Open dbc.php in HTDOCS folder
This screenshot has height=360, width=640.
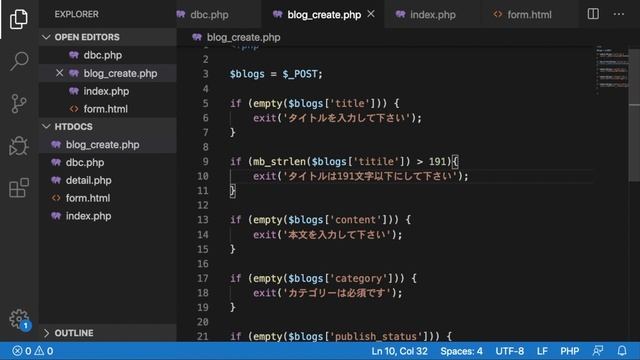[108, 162]
